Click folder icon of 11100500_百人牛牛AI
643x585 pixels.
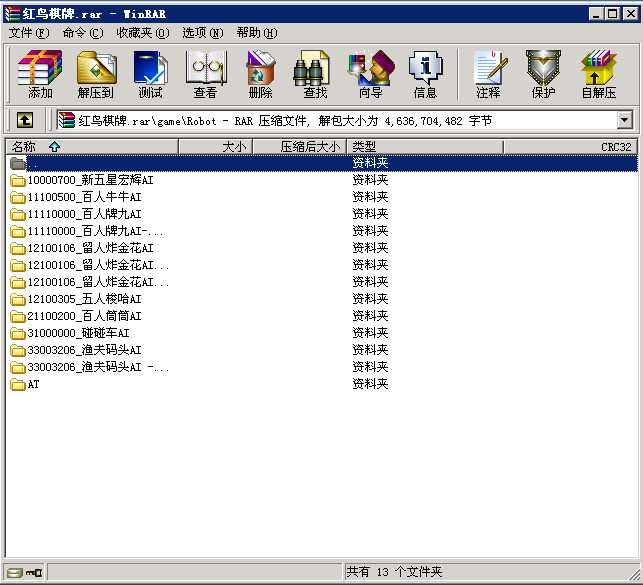18,198
